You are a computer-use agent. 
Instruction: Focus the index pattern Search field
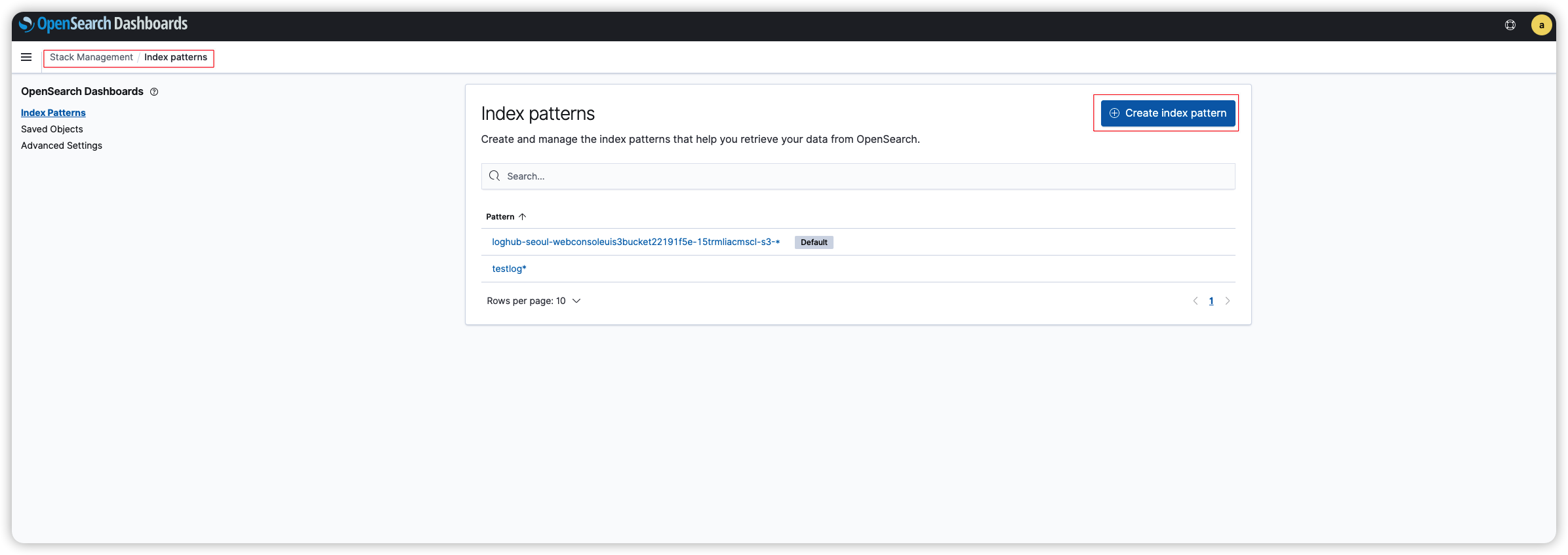pyautogui.click(x=858, y=176)
